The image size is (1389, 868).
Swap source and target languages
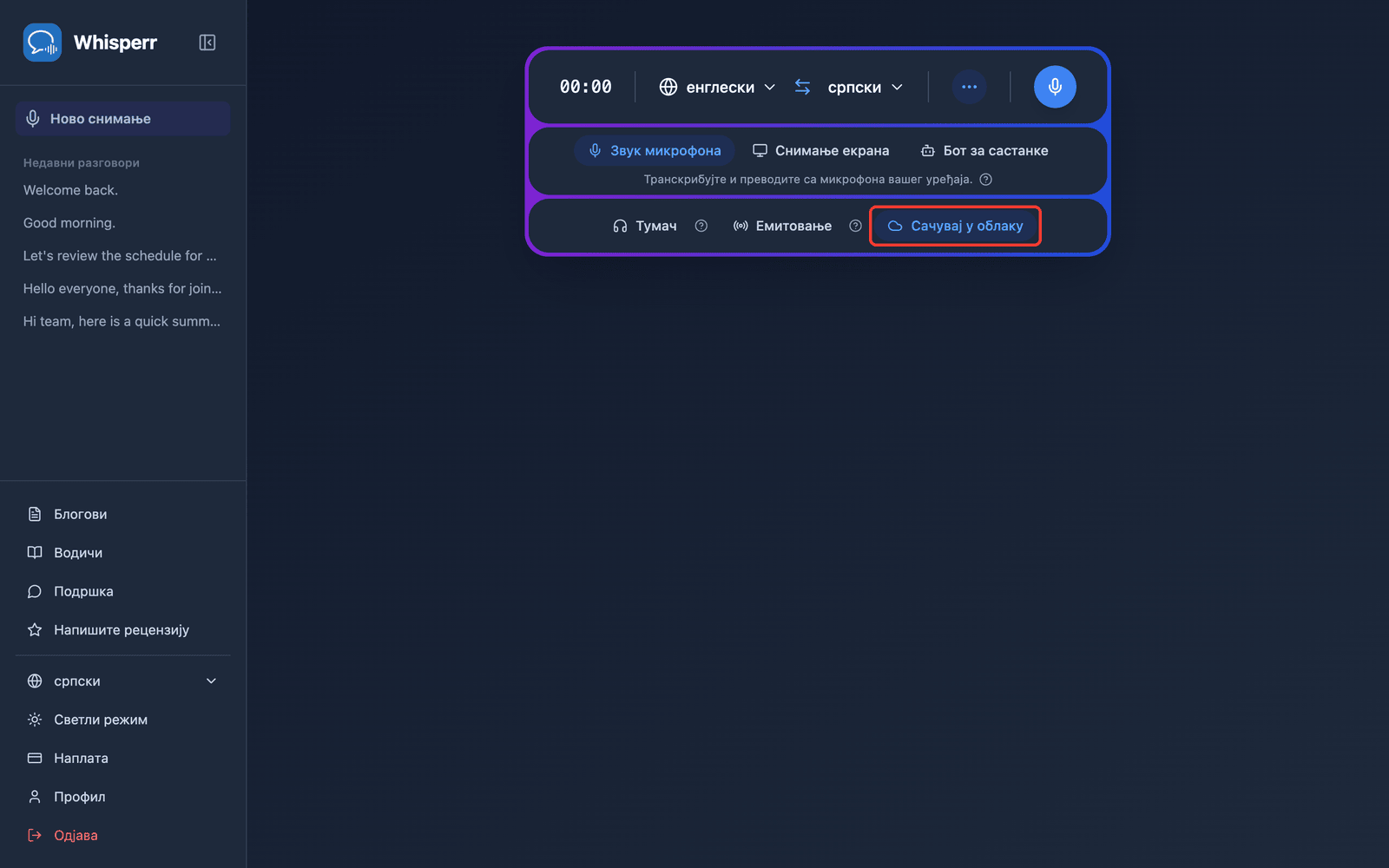[x=802, y=87]
